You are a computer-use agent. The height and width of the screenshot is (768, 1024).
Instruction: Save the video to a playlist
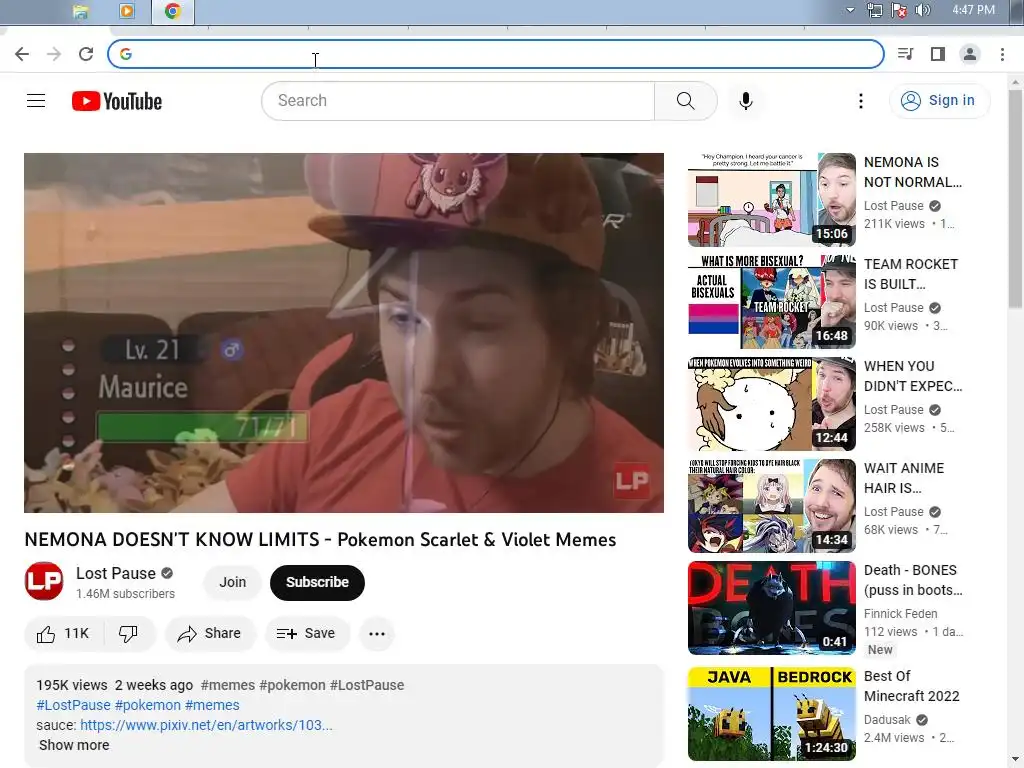point(306,633)
